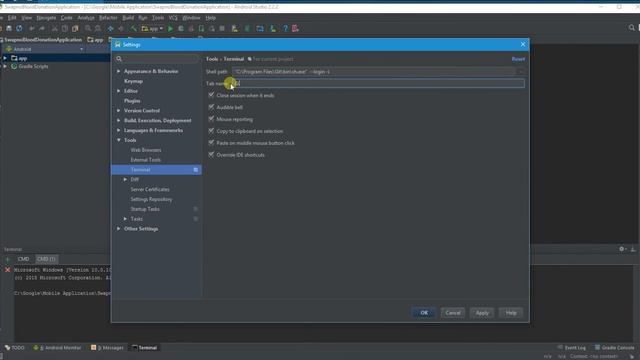Click the Redo arrow toolbar icon
Image resolution: width=640 pixels, height=360 pixels.
pyautogui.click(x=42, y=29)
